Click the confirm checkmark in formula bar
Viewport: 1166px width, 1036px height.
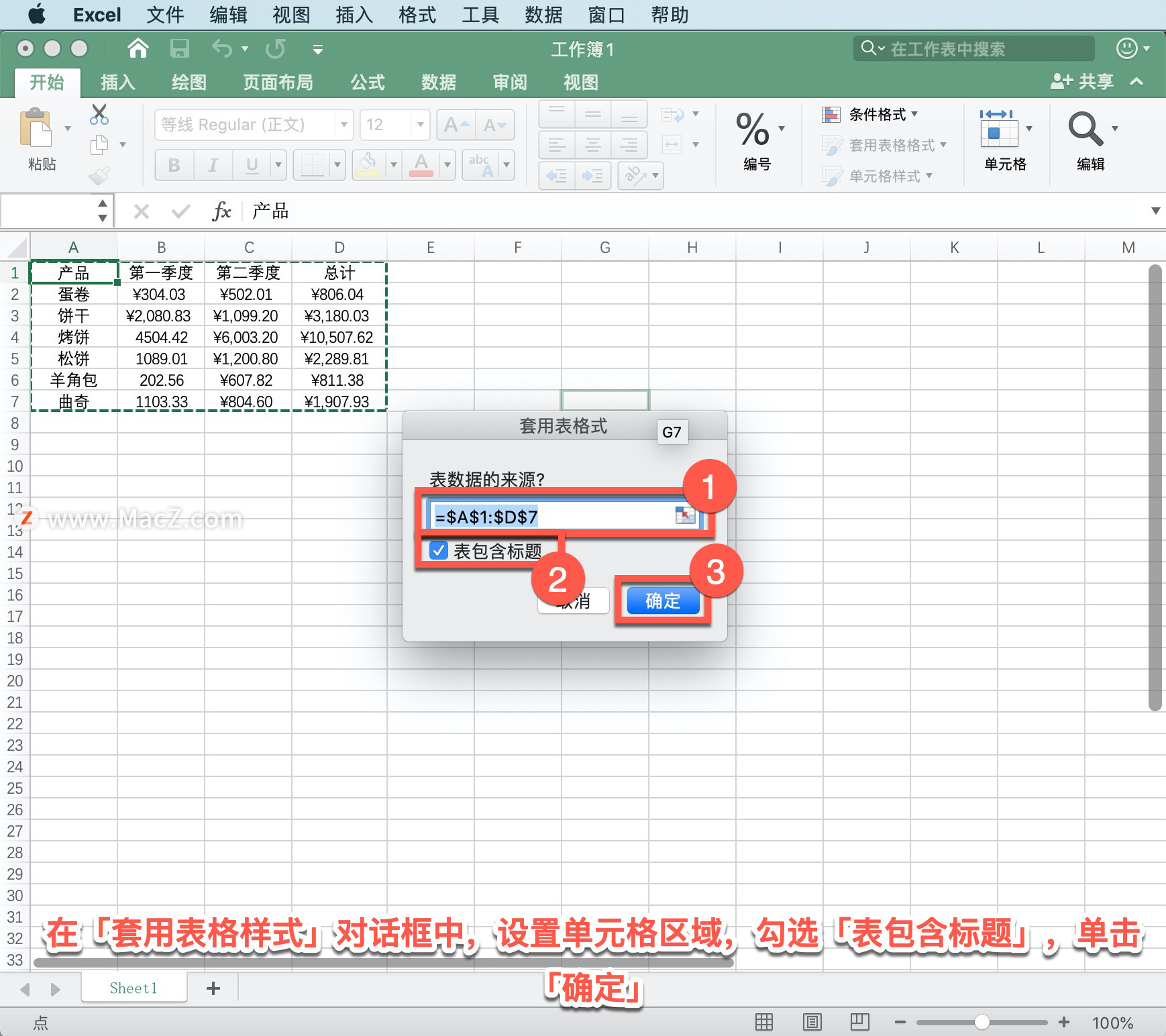(180, 211)
